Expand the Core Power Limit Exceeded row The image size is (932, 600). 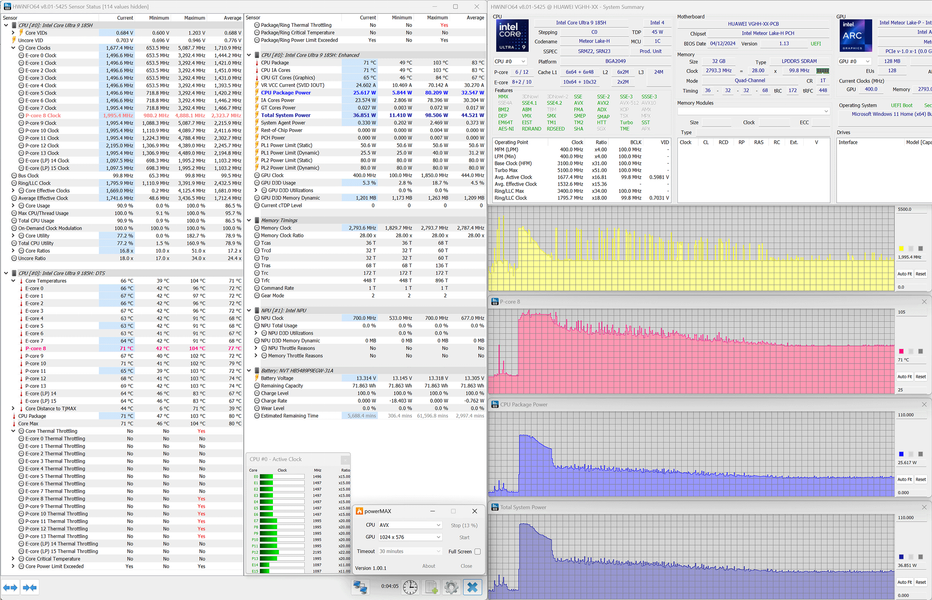coord(13,566)
